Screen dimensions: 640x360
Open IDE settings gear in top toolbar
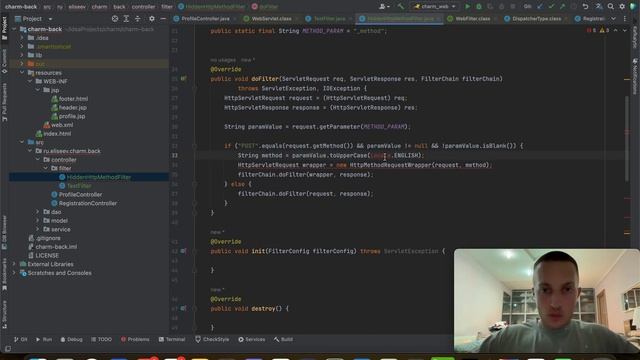coord(622,7)
